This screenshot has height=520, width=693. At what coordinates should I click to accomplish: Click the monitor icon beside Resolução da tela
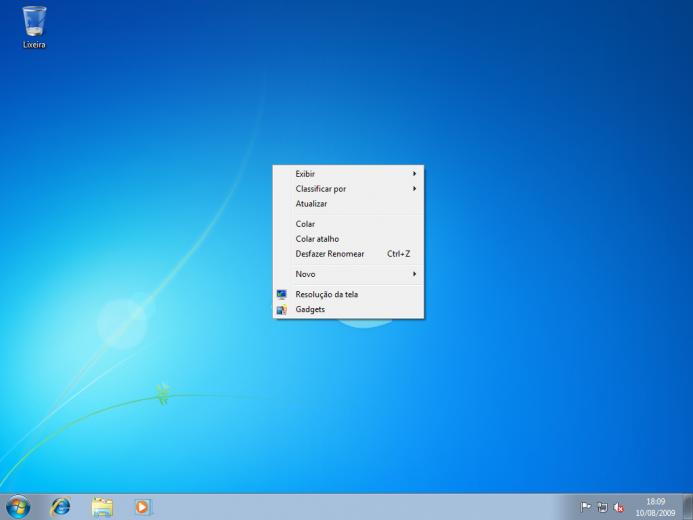pyautogui.click(x=282, y=294)
